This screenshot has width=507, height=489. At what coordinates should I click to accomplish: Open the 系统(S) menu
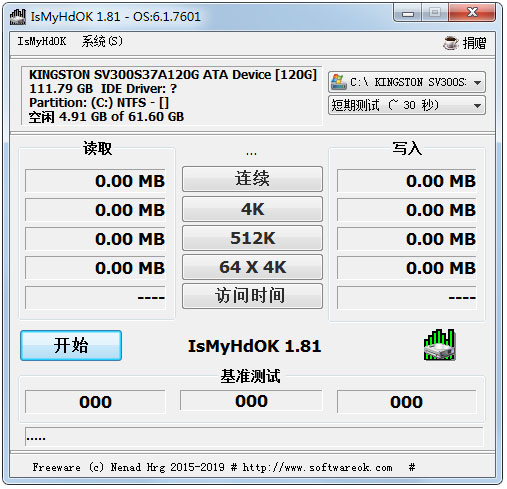point(102,41)
